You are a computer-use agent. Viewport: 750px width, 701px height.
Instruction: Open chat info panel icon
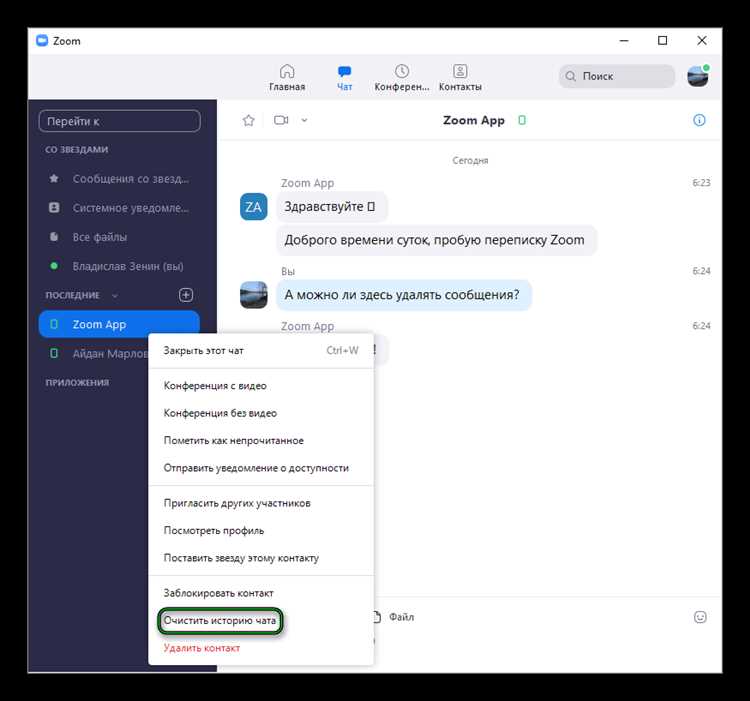tap(699, 120)
